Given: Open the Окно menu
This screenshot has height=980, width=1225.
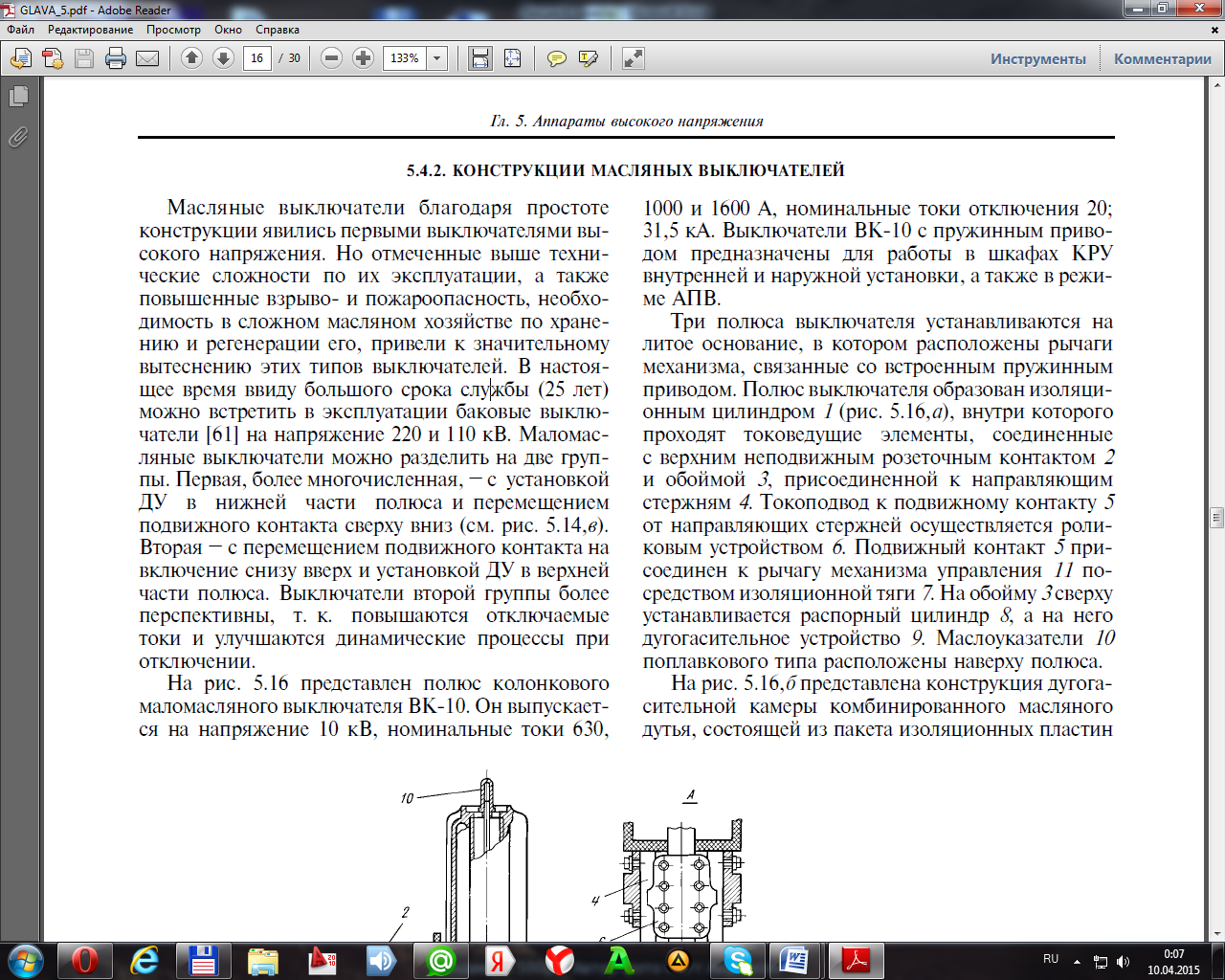Looking at the screenshot, I should pyautogui.click(x=228, y=30).
